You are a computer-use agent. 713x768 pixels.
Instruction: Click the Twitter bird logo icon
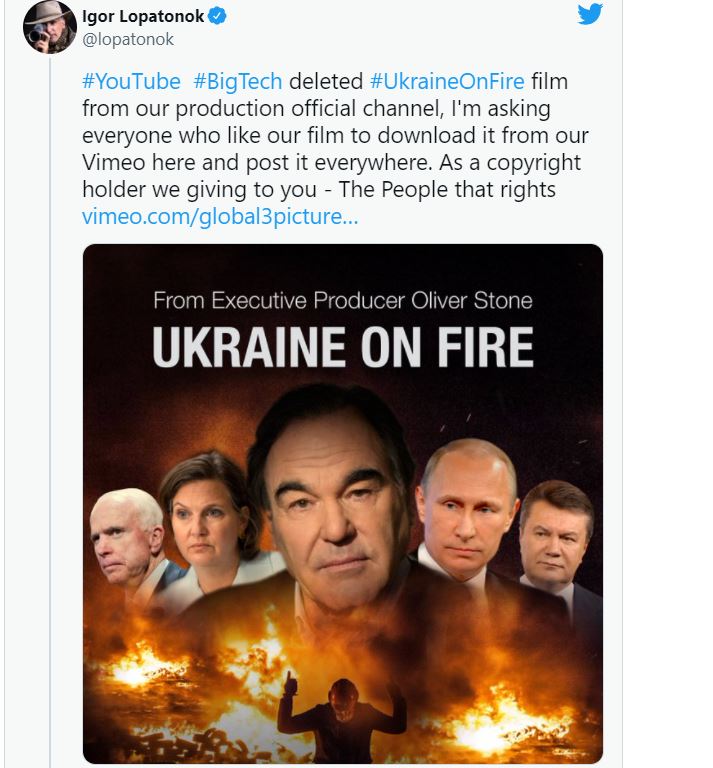[590, 15]
